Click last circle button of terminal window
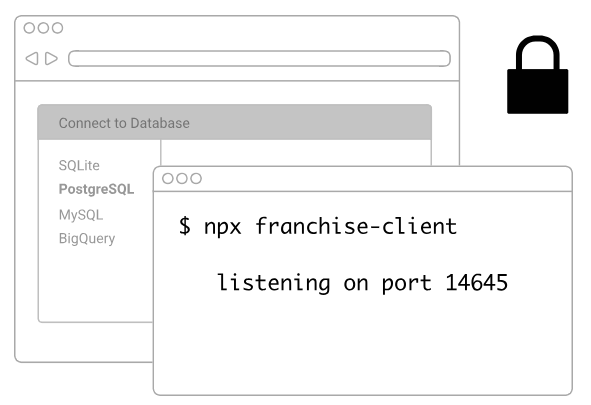Viewport: 591px width, 405px height. 196,179
